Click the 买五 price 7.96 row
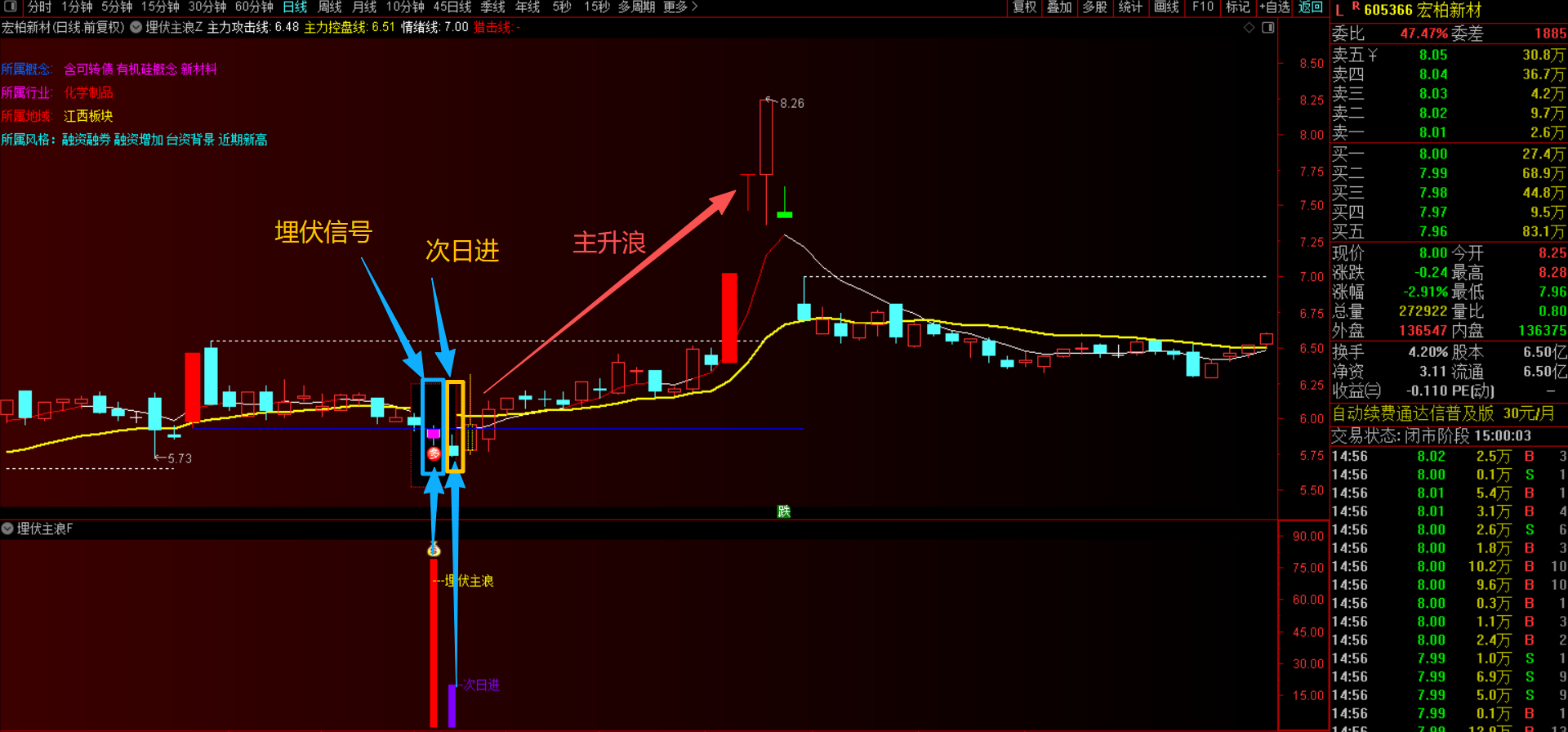Viewport: 1568px width, 732px height. click(1449, 231)
